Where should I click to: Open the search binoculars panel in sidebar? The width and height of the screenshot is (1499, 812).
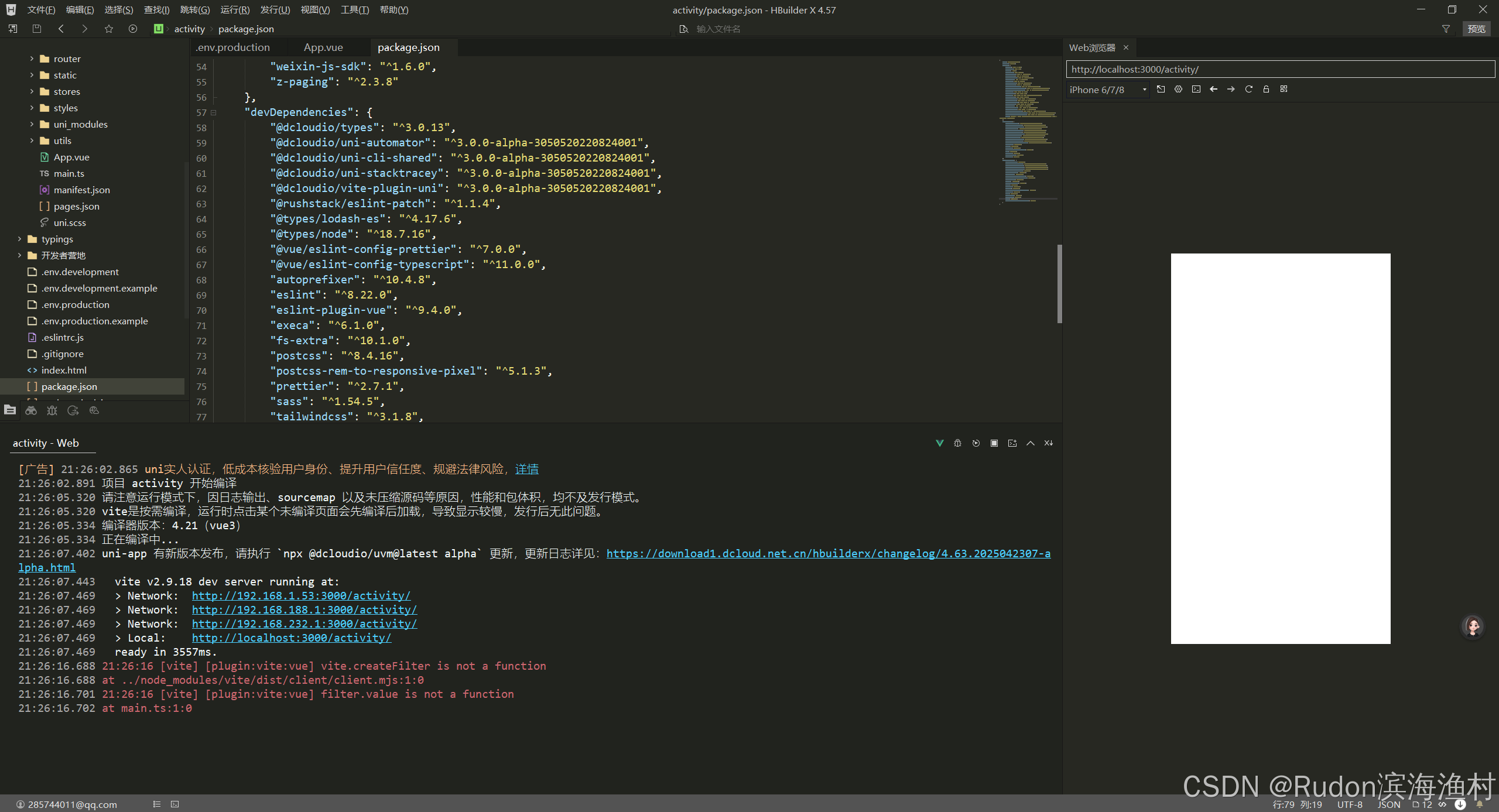tap(31, 410)
